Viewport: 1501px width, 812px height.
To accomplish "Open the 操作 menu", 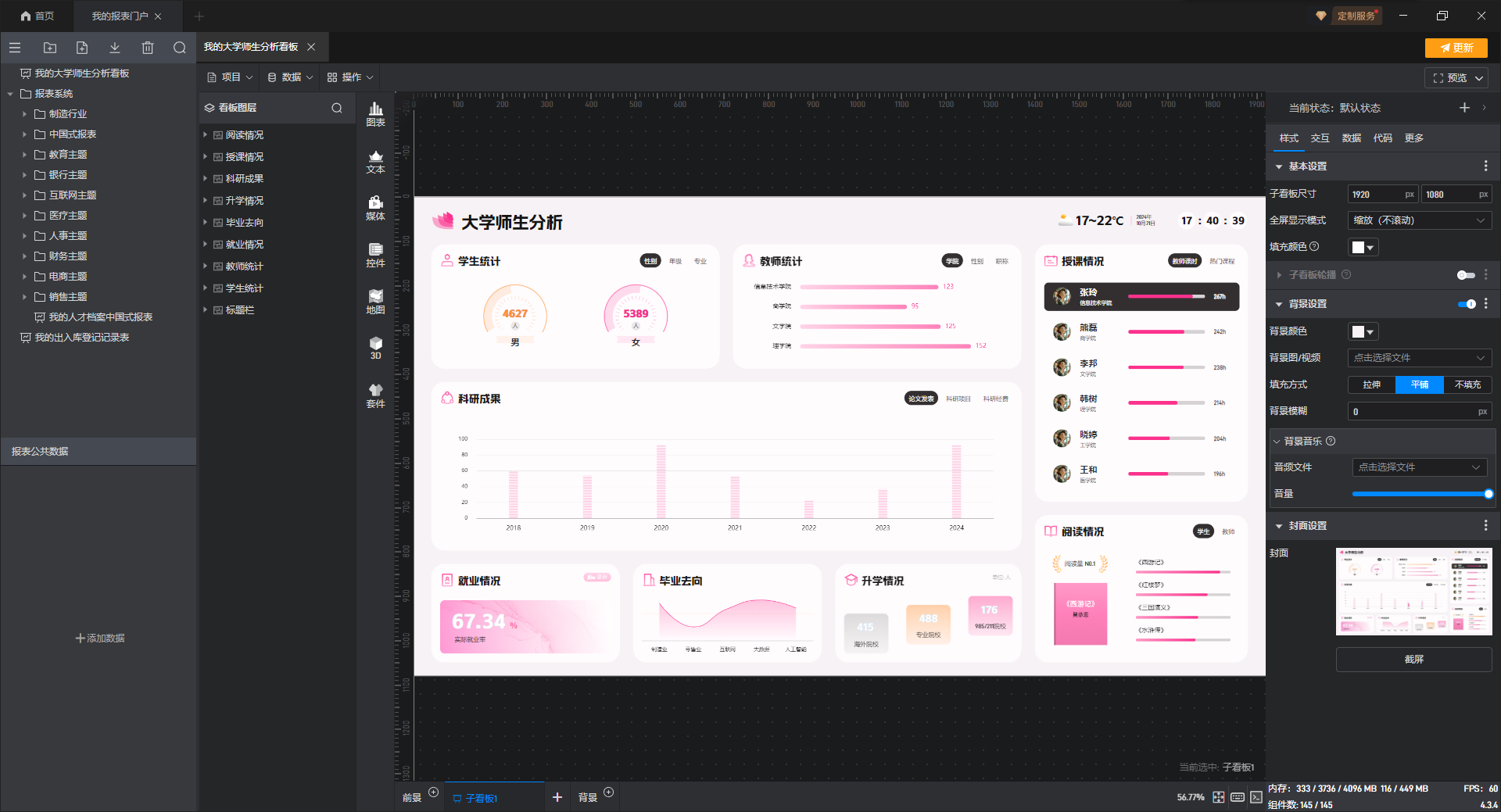I will pos(350,77).
